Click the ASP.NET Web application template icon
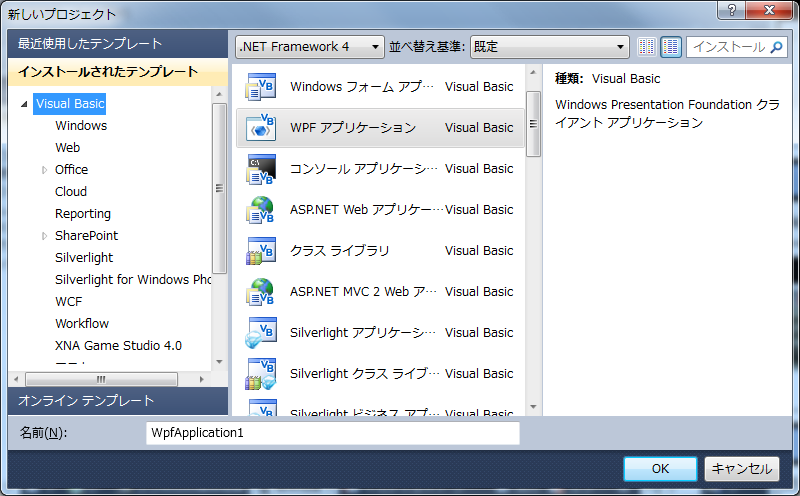Viewport: 800px width, 496px height. tap(261, 210)
